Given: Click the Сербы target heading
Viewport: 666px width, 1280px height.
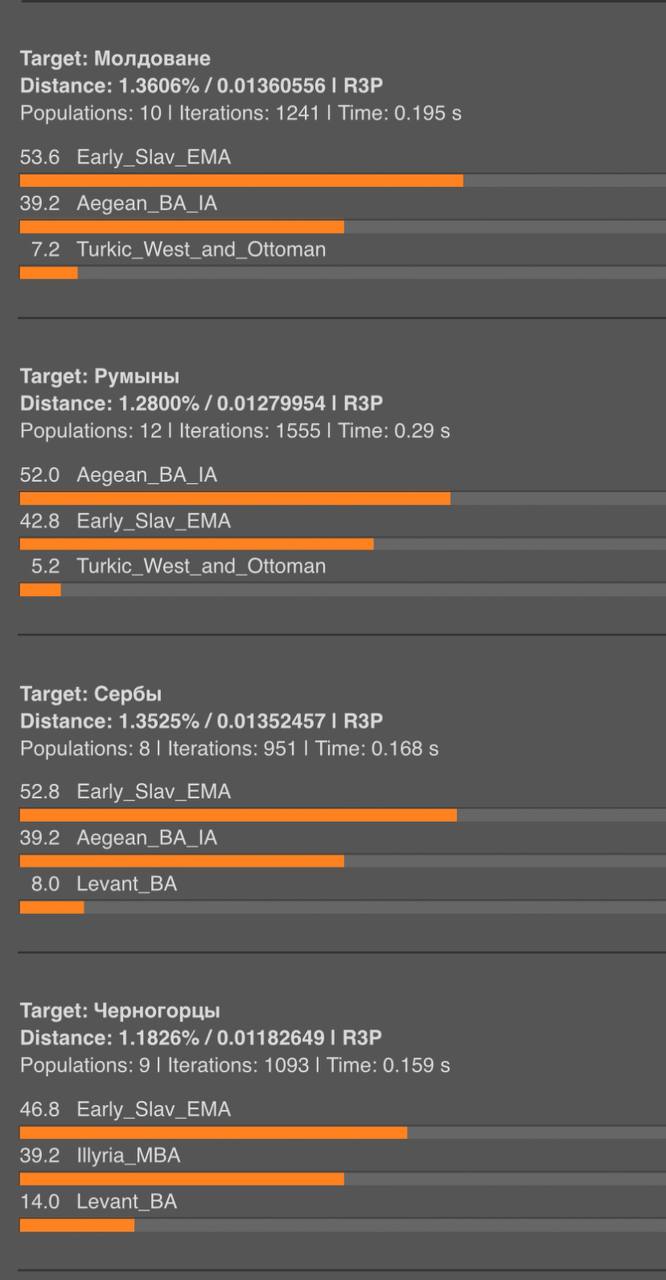Looking at the screenshot, I should (x=91, y=694).
